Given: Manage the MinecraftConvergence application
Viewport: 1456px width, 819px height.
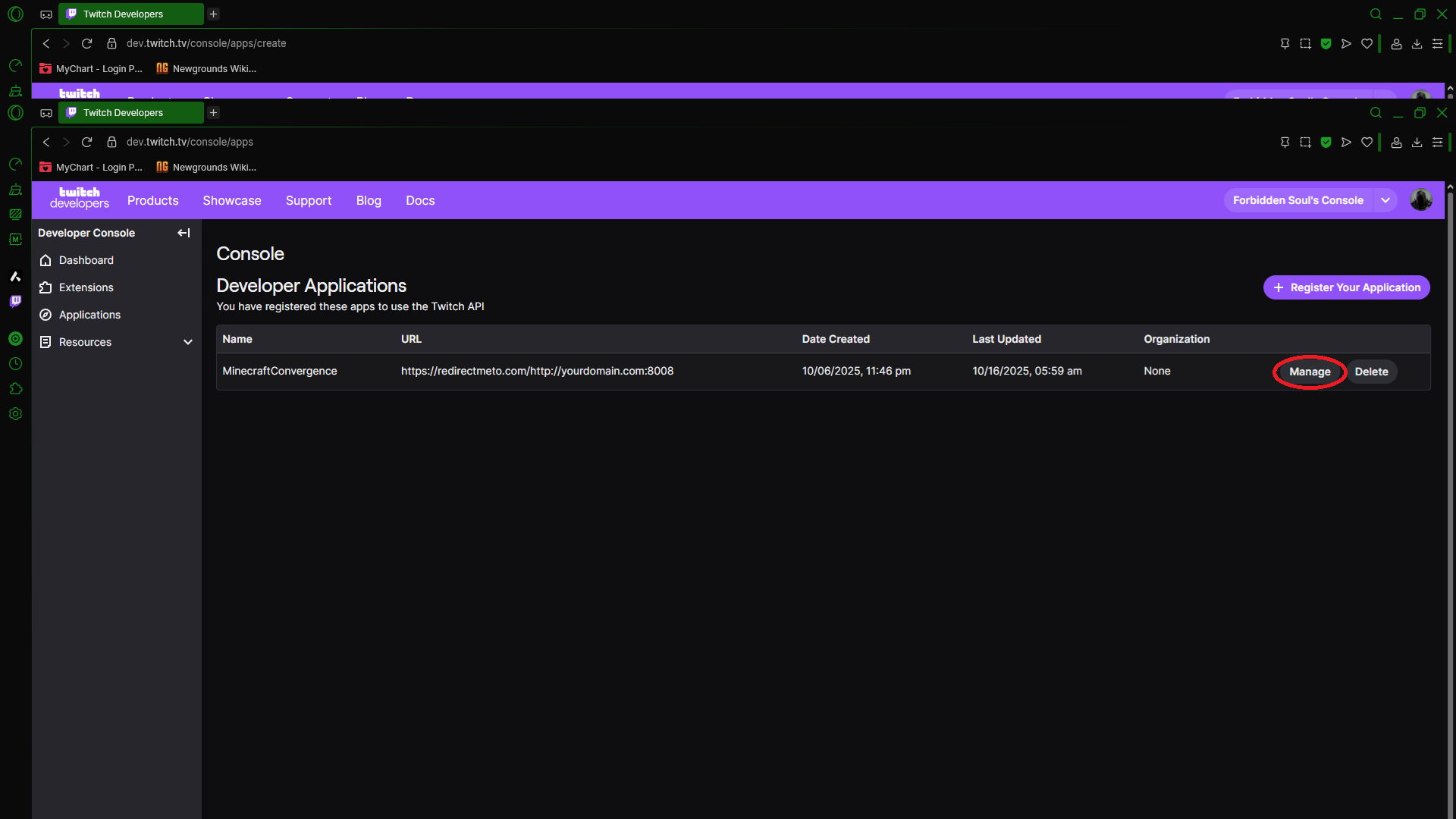Looking at the screenshot, I should click(x=1310, y=372).
